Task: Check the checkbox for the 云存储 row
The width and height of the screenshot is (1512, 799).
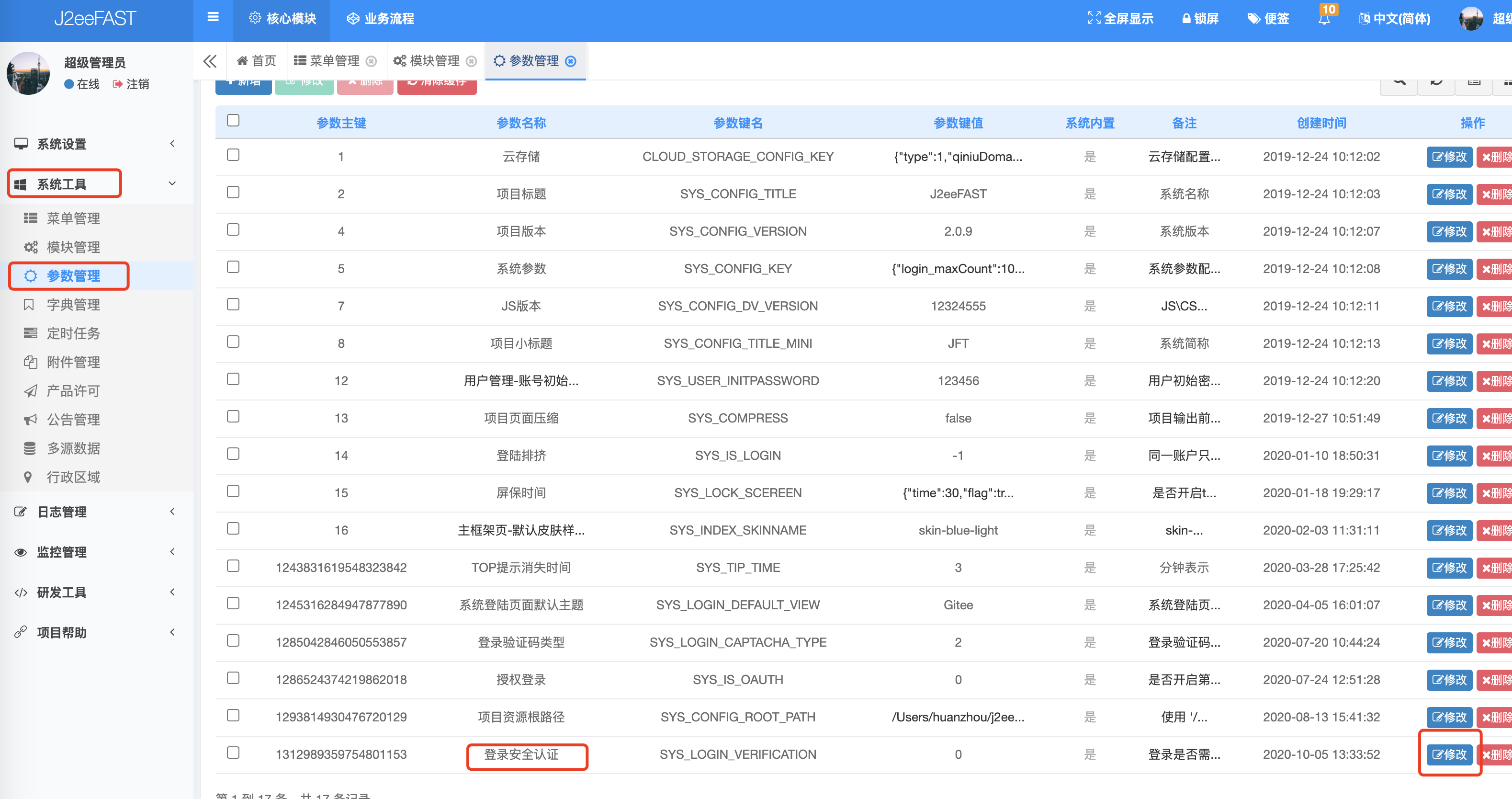Action: 233,155
